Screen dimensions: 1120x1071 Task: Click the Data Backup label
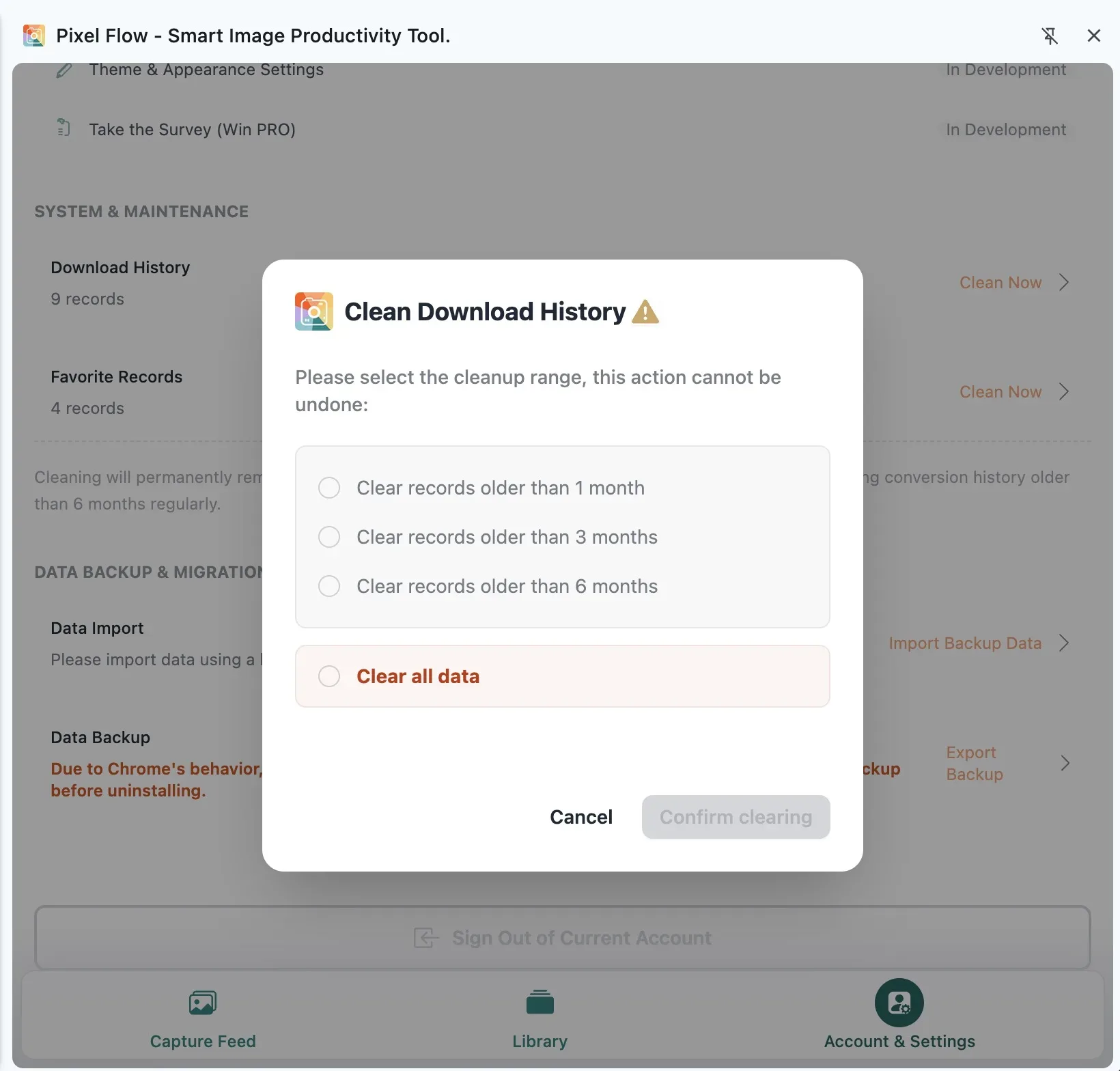100,738
